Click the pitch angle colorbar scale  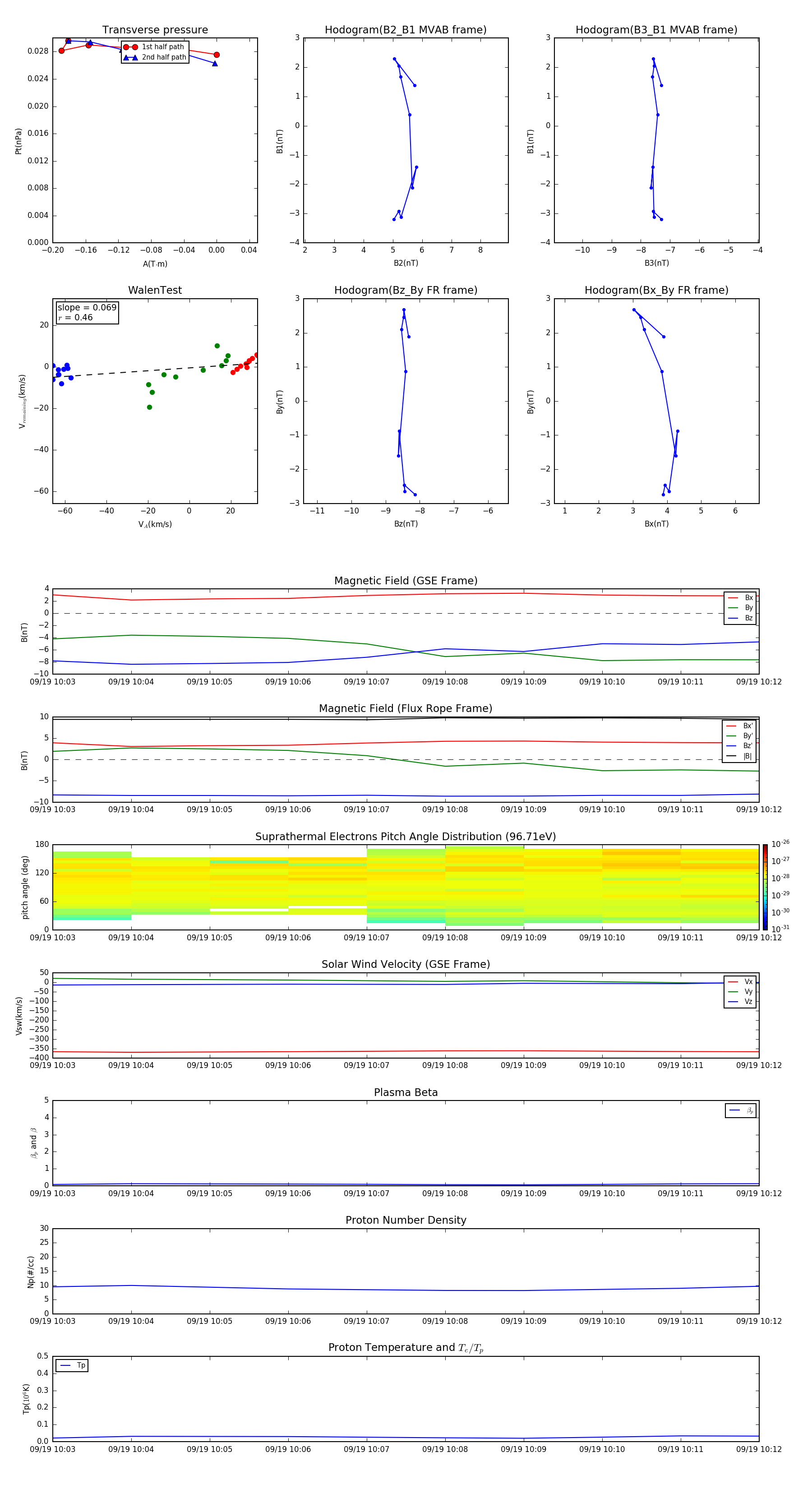click(765, 887)
